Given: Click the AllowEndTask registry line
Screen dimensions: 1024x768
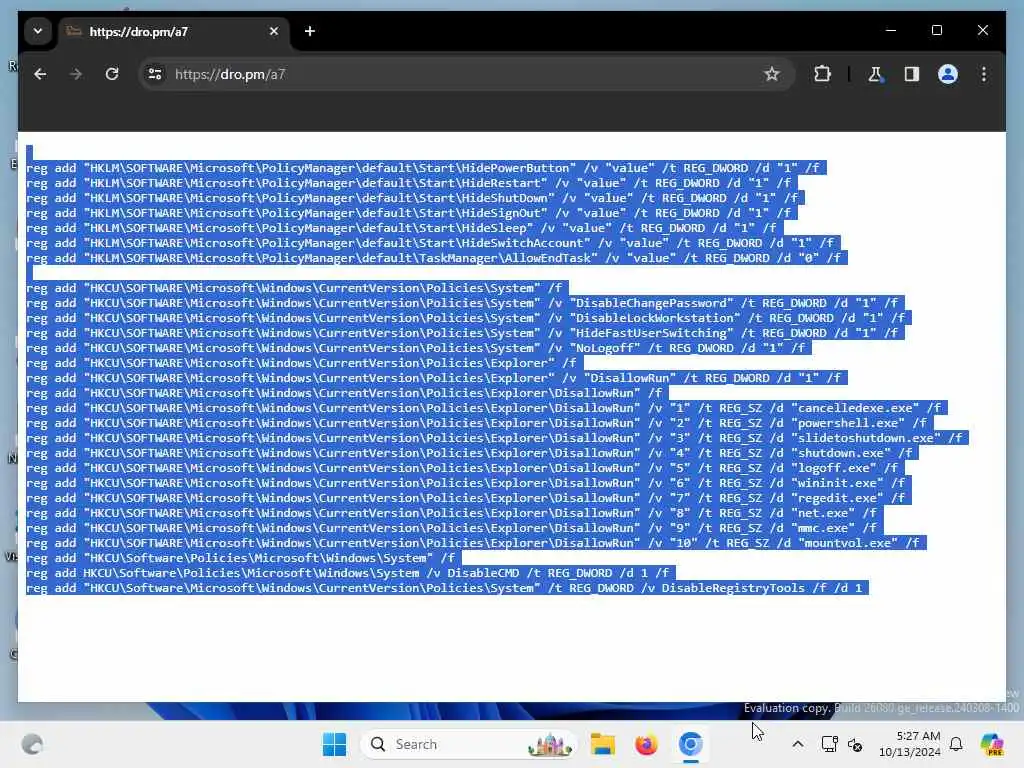Looking at the screenshot, I should [x=437, y=258].
